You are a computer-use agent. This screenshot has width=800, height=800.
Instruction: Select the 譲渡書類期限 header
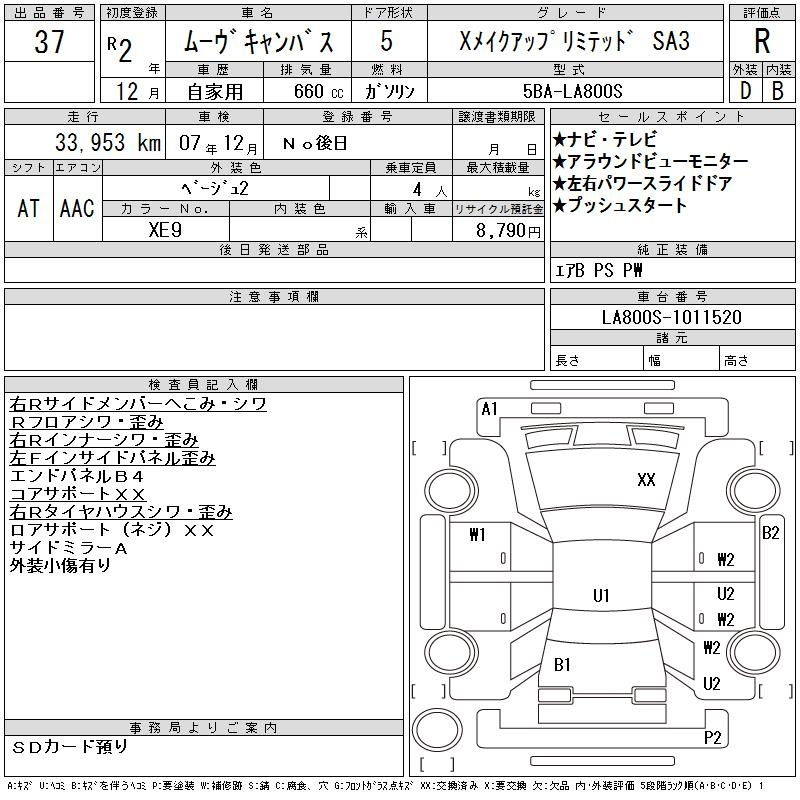(497, 117)
